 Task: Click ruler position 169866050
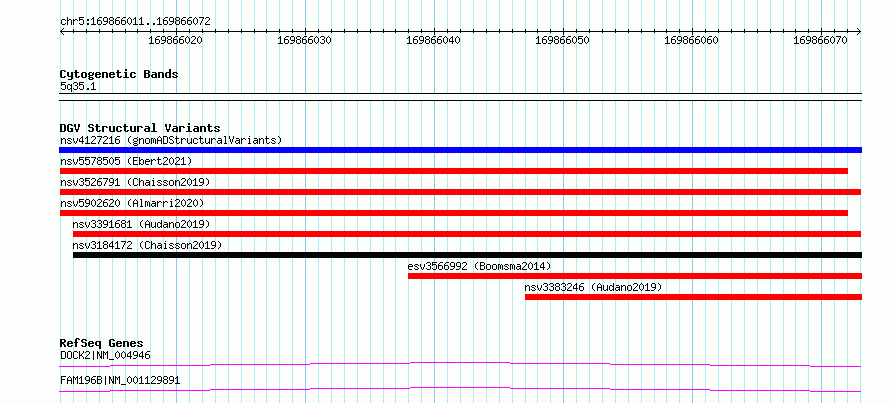563,40
